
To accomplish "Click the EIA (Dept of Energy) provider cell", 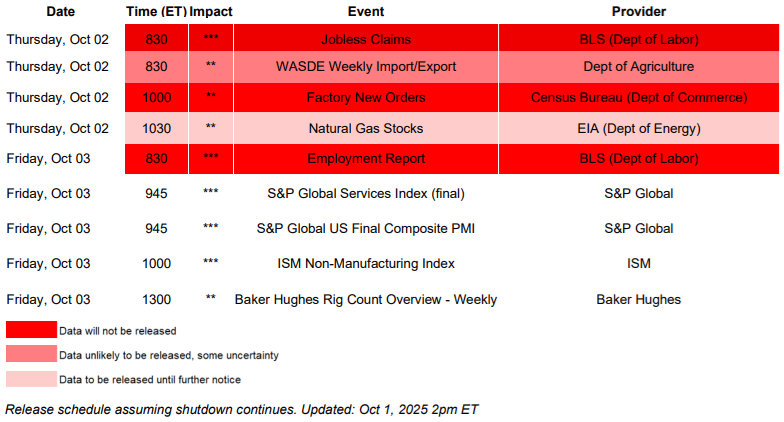I will tap(639, 128).
